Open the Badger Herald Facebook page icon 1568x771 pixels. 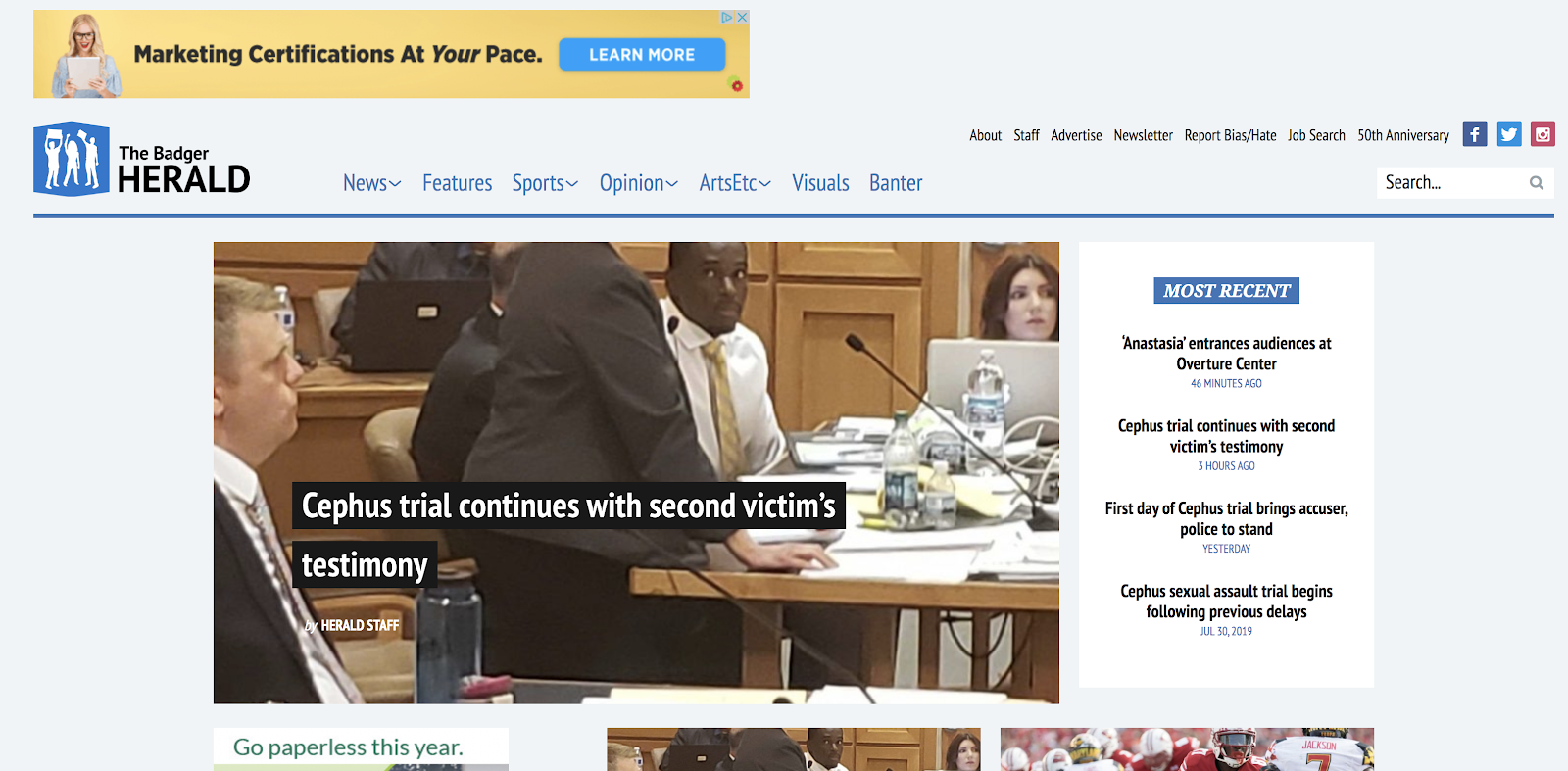click(1474, 134)
